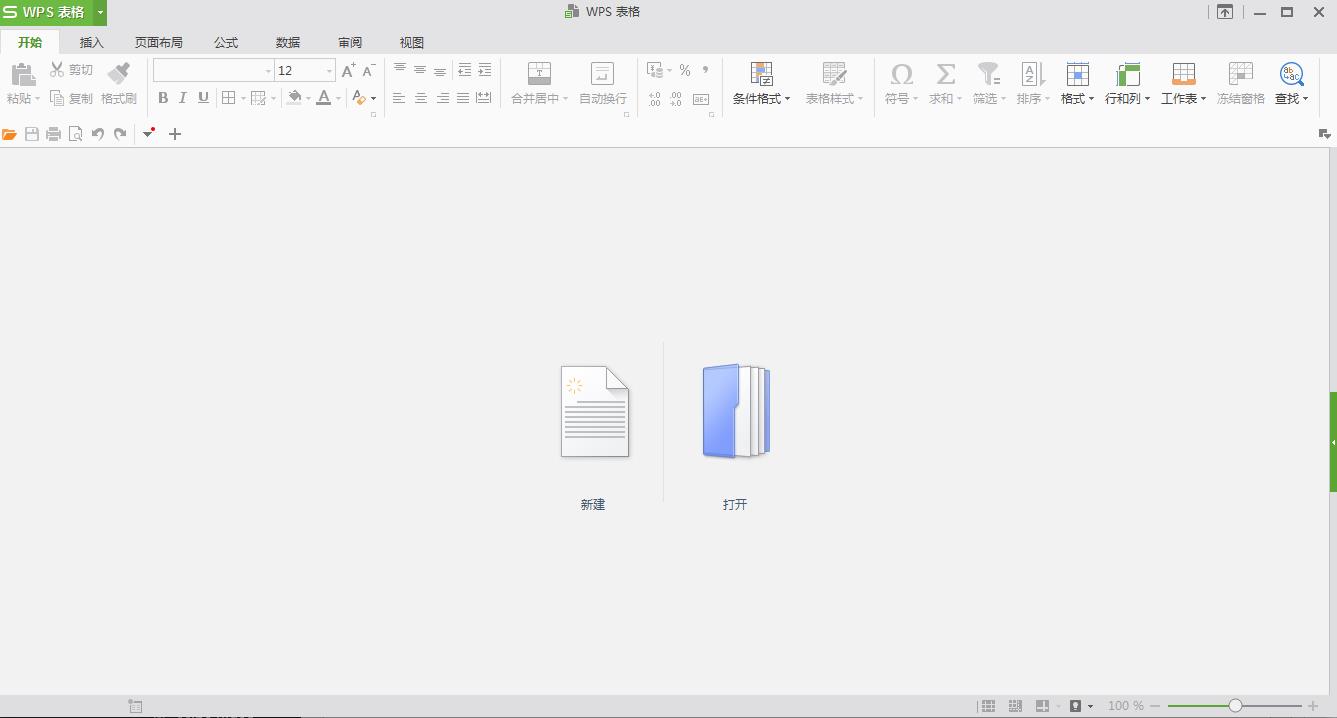Toggle bold formatting
The image size is (1337, 718).
point(163,98)
